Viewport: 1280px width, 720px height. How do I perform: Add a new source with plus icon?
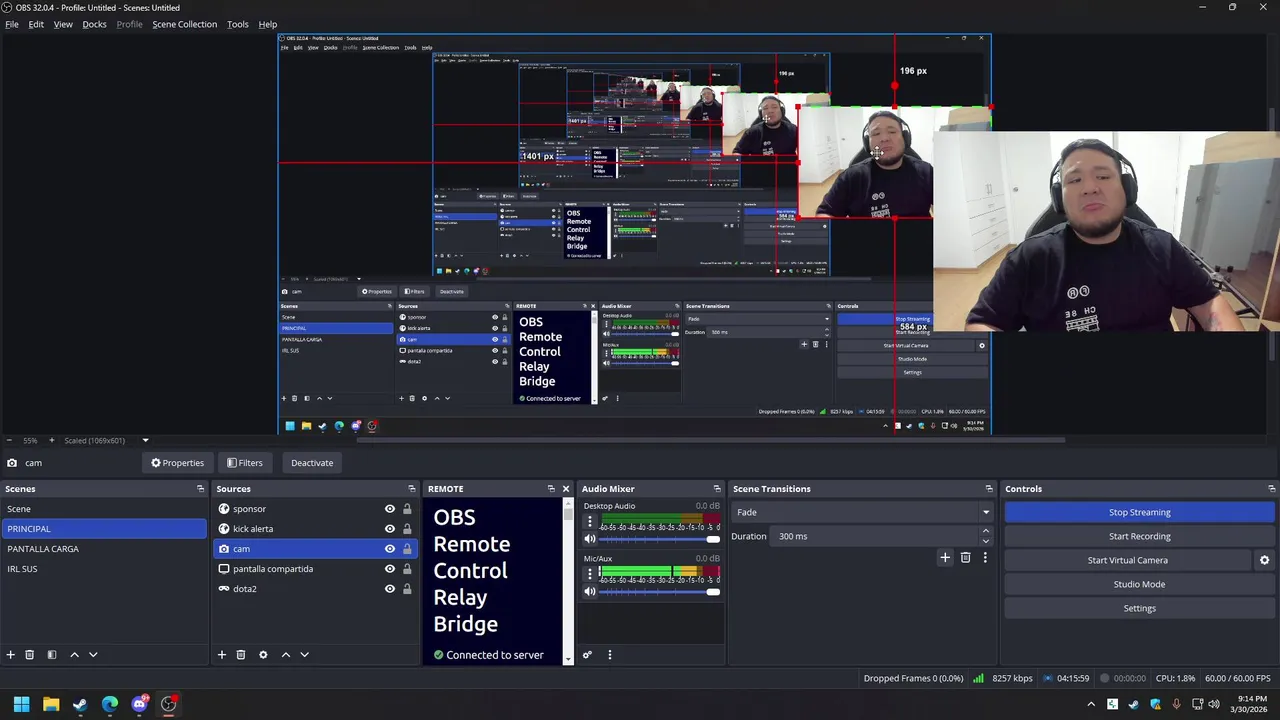pyautogui.click(x=222, y=654)
